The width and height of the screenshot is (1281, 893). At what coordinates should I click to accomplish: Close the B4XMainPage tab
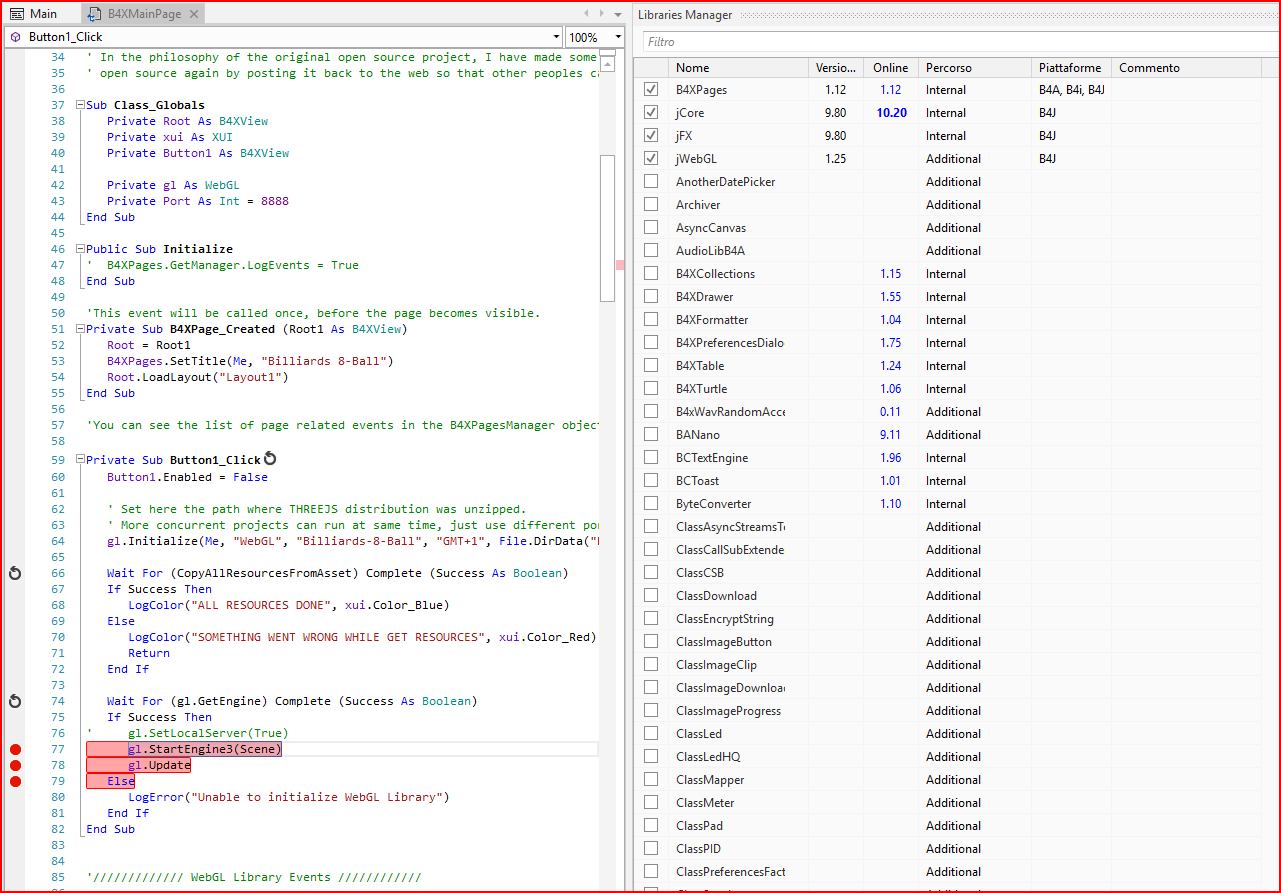(194, 14)
